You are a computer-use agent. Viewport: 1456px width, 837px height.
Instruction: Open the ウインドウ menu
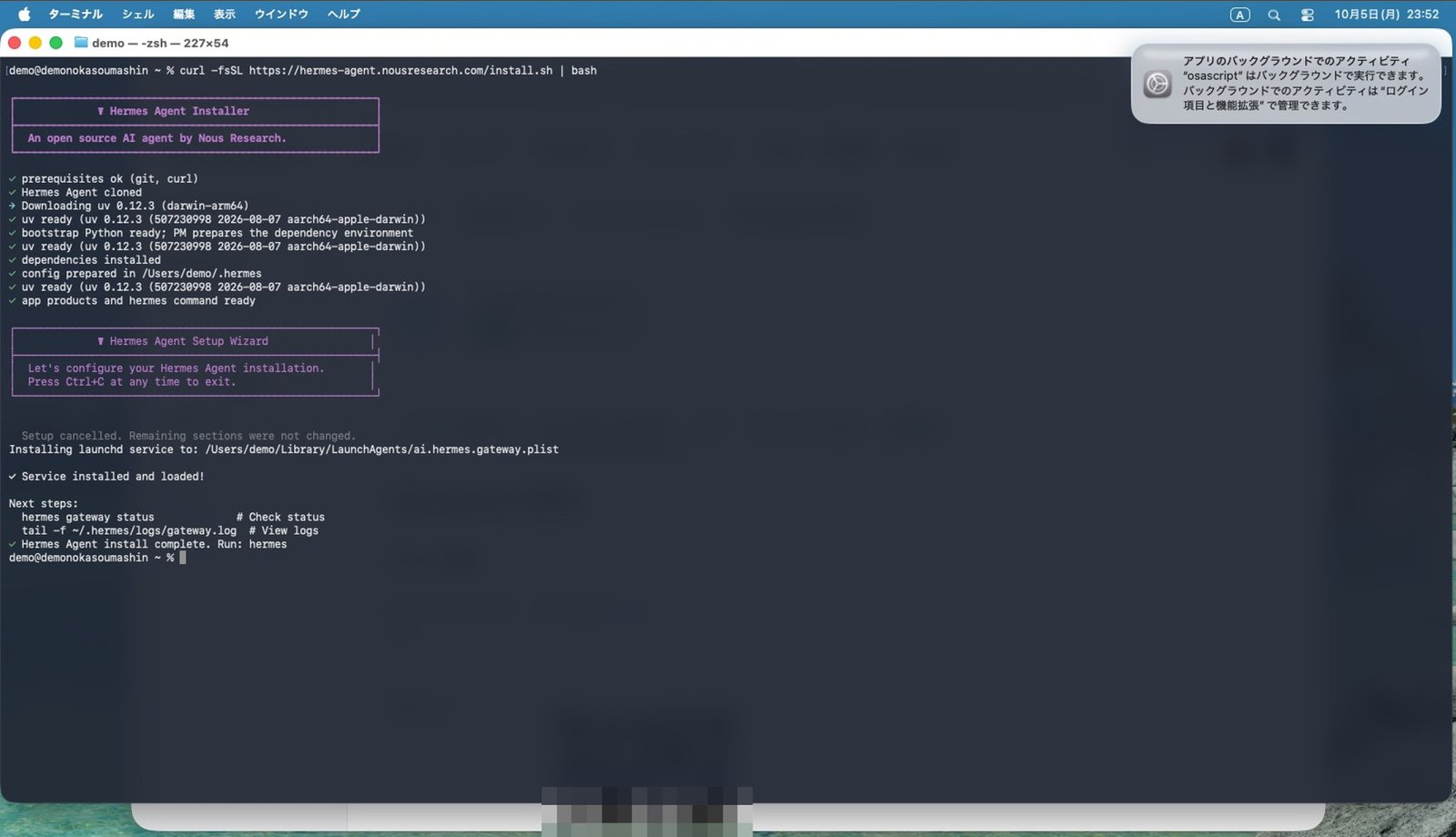point(281,14)
